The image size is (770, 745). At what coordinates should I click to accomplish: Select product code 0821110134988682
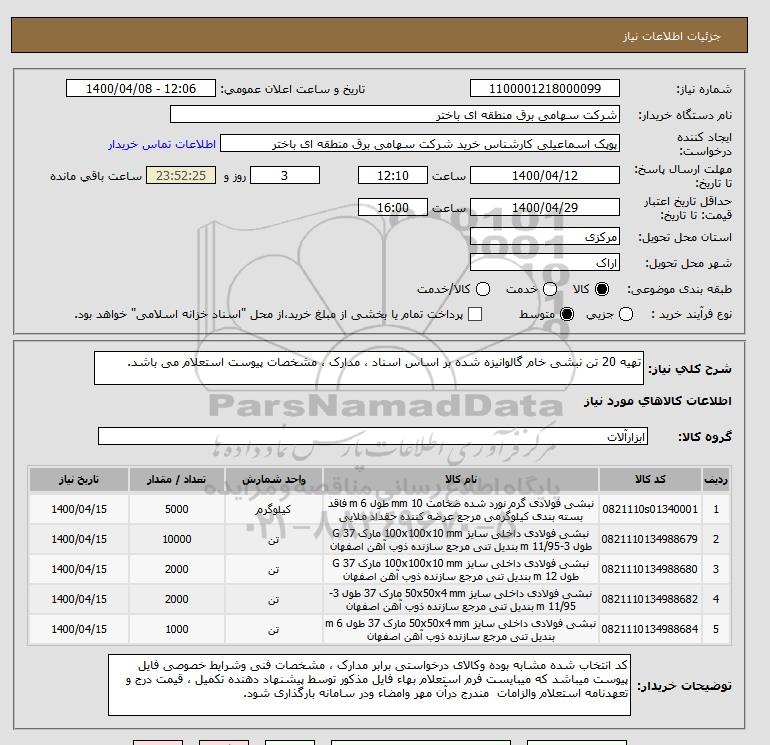pos(650,599)
